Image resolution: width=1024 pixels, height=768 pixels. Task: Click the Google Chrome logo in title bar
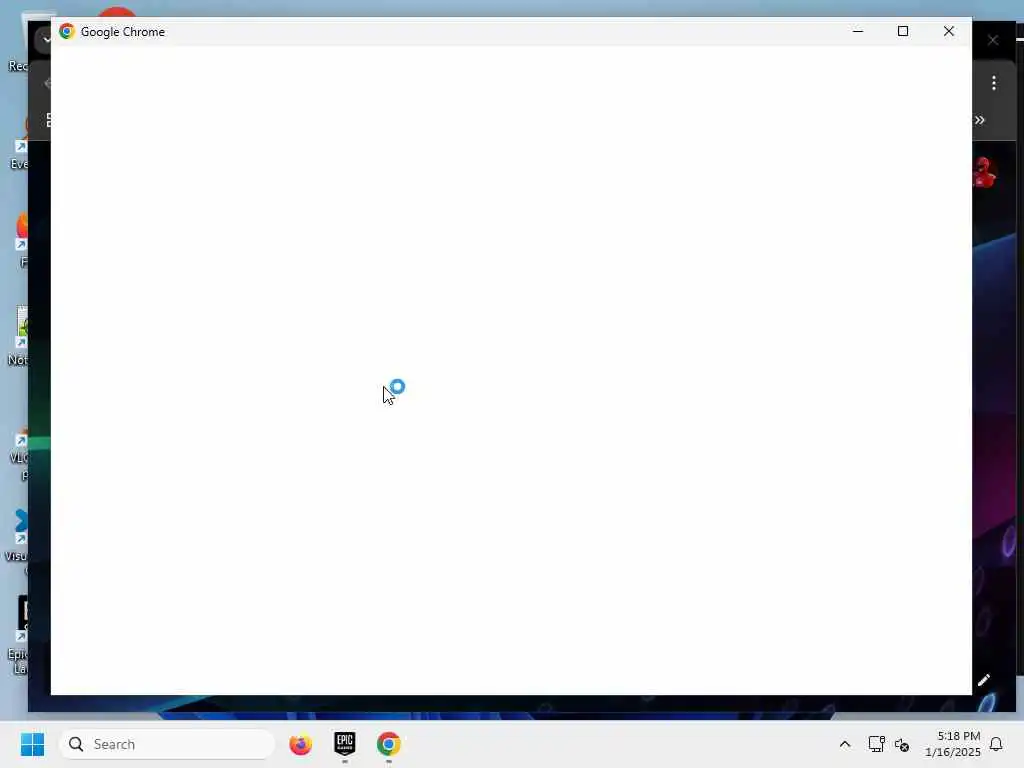[67, 31]
